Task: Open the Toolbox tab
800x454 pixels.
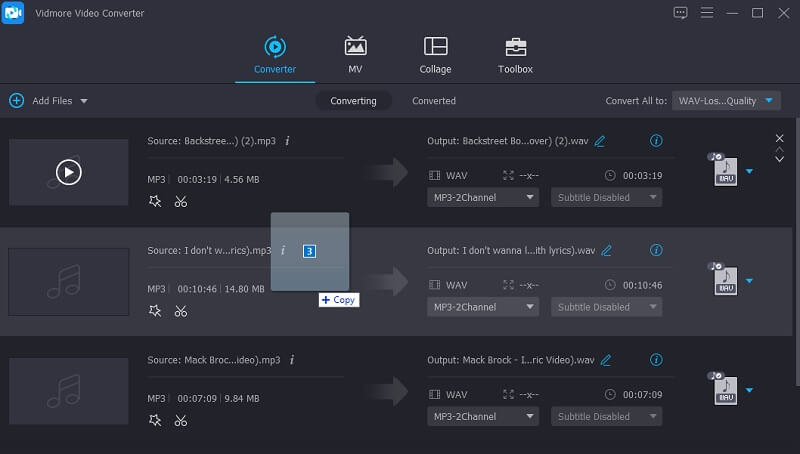Action: (x=515, y=55)
